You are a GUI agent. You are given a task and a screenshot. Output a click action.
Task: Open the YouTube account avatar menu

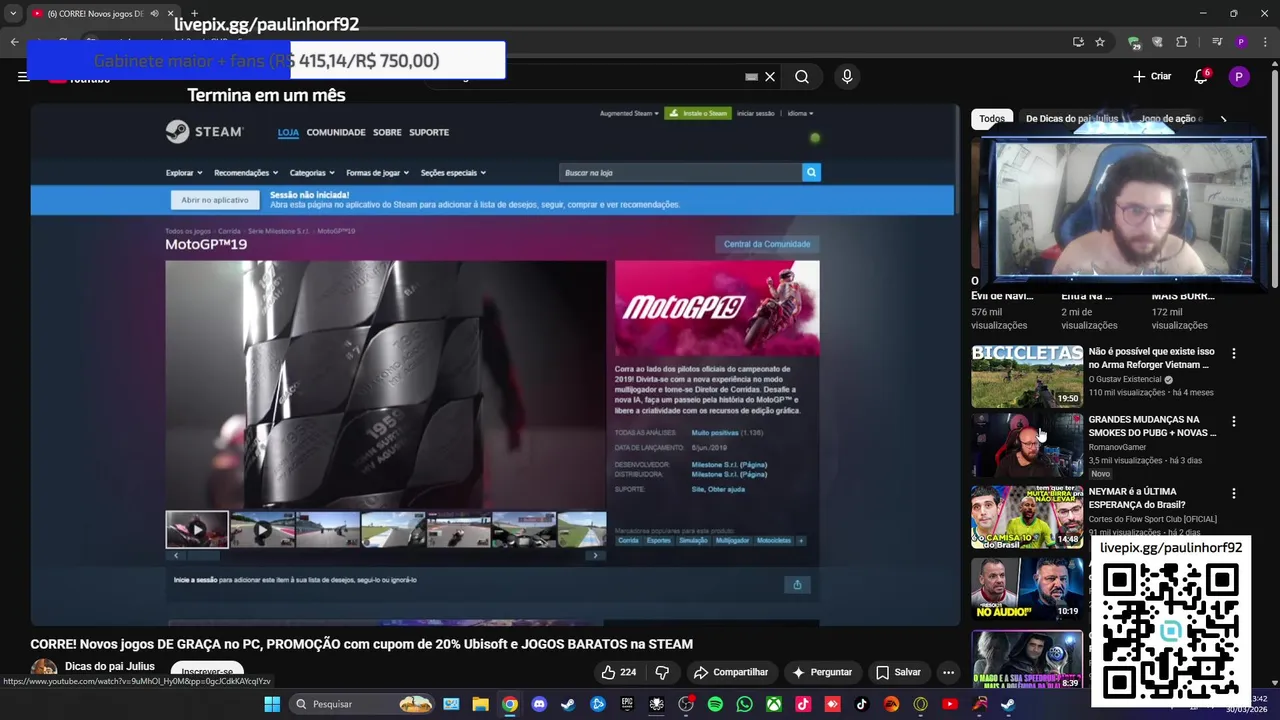click(x=1239, y=77)
